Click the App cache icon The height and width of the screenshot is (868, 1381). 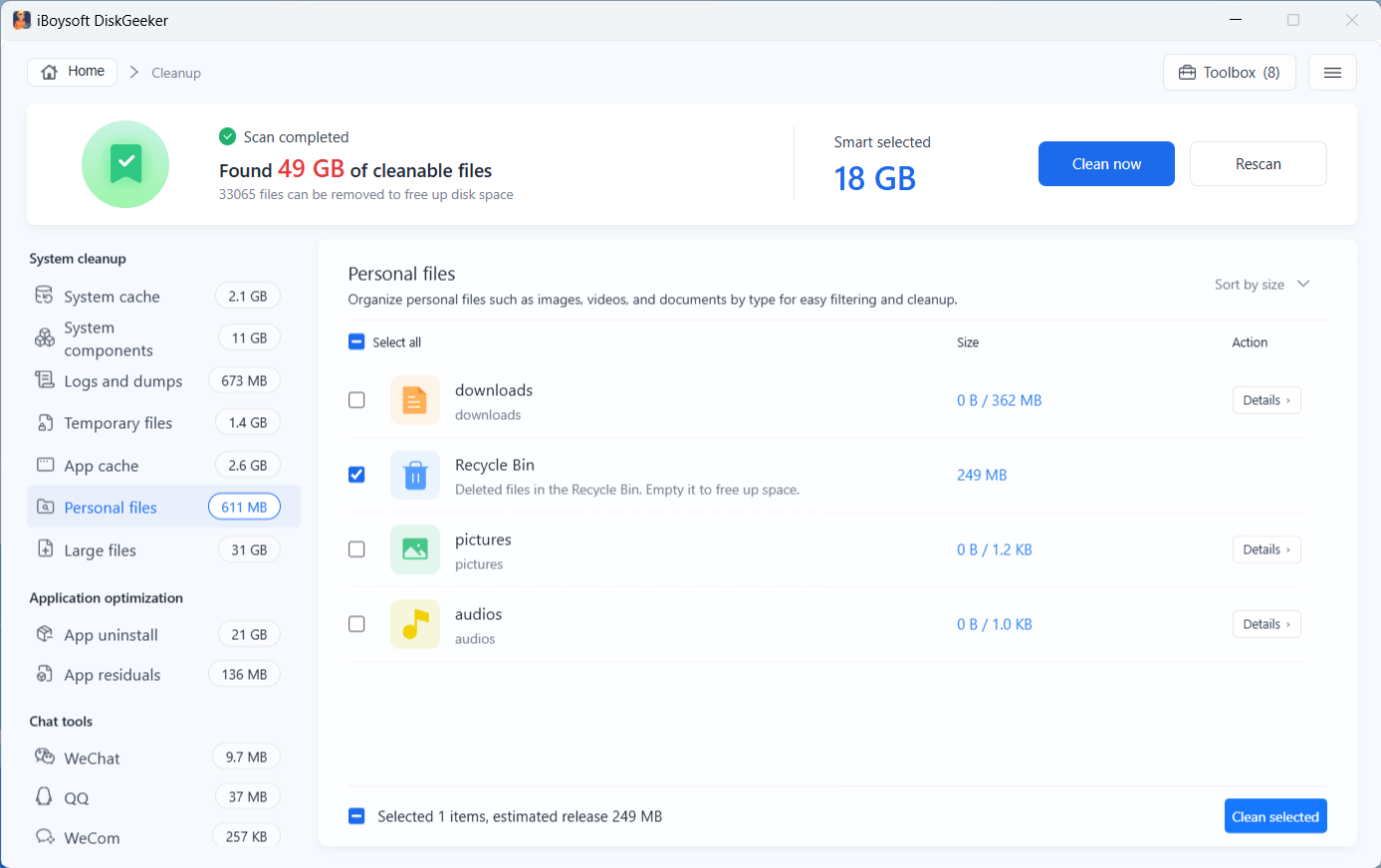click(x=45, y=465)
